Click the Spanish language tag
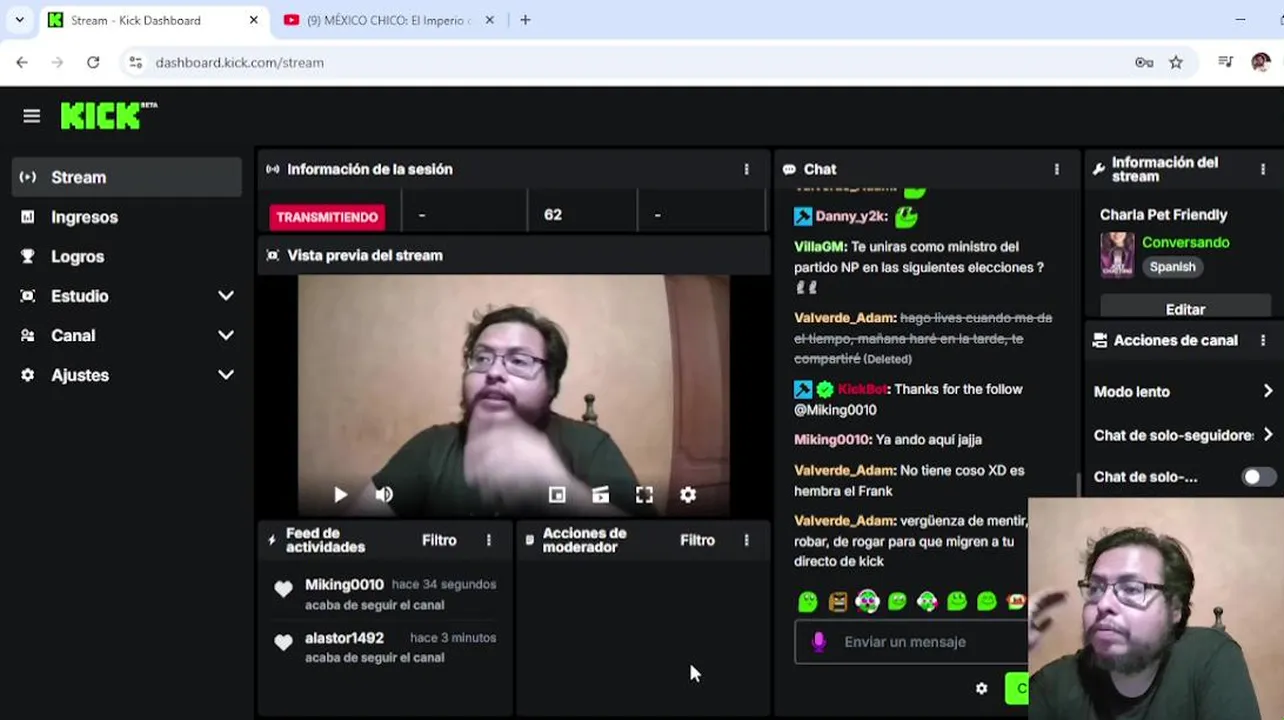1284x720 pixels. click(1172, 267)
